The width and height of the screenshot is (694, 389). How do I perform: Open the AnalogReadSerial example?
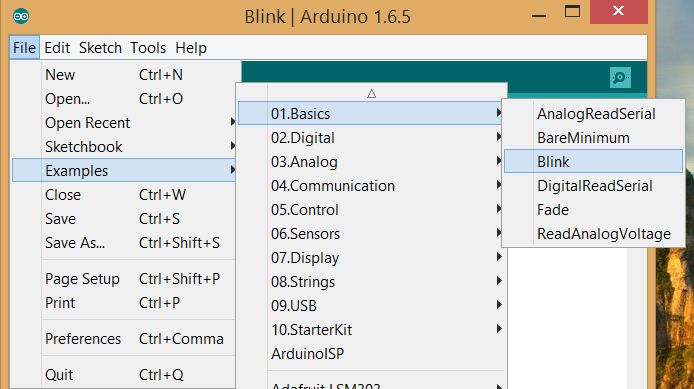click(594, 114)
